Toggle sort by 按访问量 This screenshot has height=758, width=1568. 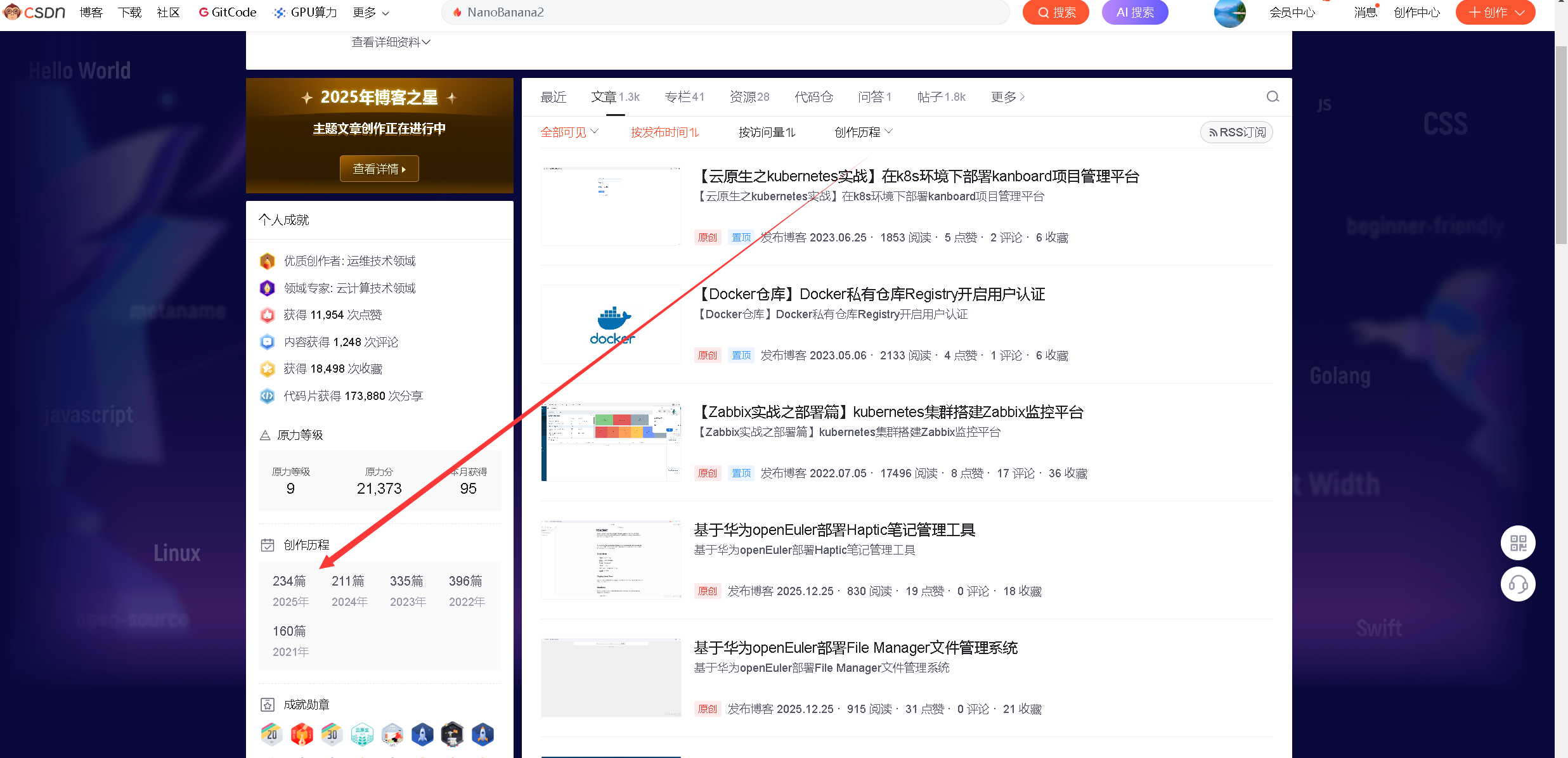click(x=767, y=132)
